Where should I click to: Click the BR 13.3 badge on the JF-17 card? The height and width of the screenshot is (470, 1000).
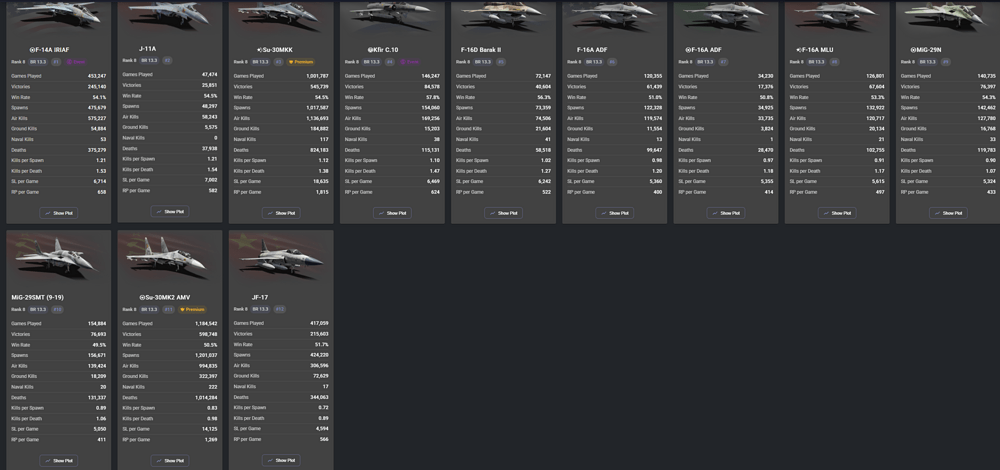261,309
